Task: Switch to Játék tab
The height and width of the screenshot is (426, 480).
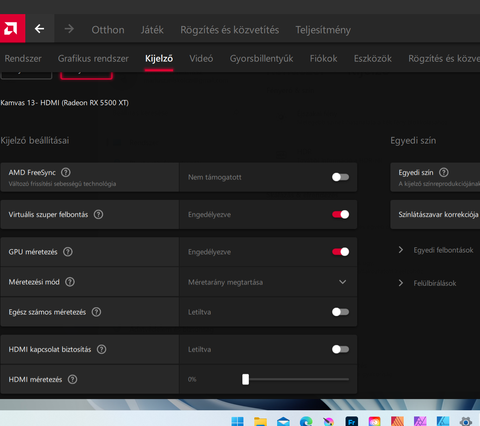Action: 152,30
